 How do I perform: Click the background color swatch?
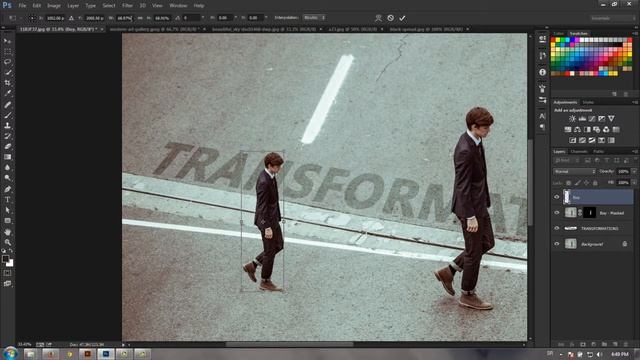pos(10,264)
